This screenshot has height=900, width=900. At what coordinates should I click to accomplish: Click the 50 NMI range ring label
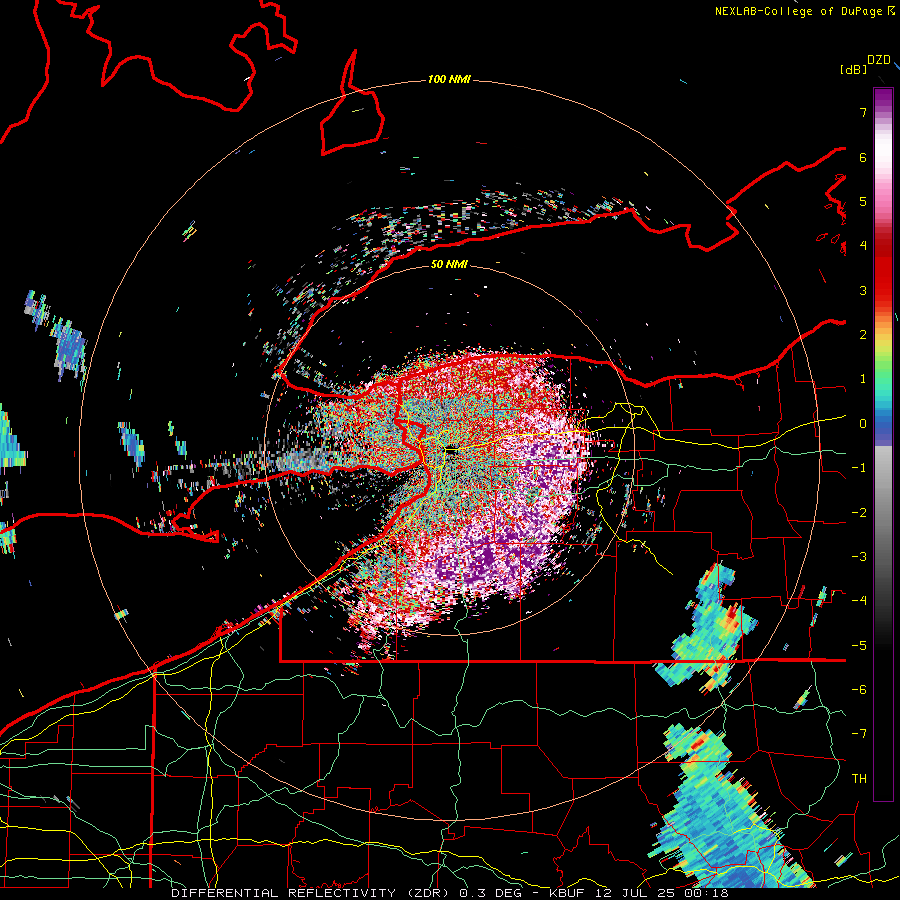click(449, 264)
